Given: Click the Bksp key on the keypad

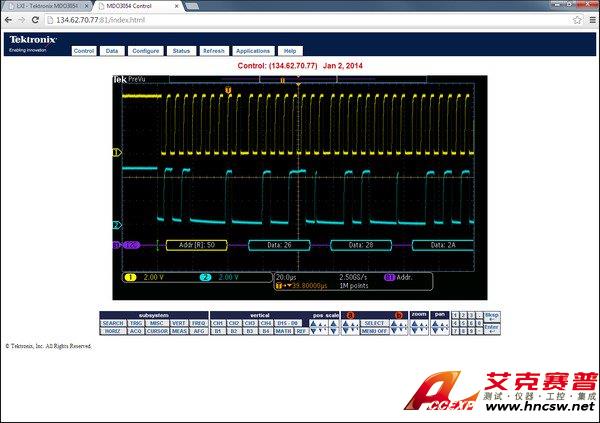Looking at the screenshot, I should [492, 317].
